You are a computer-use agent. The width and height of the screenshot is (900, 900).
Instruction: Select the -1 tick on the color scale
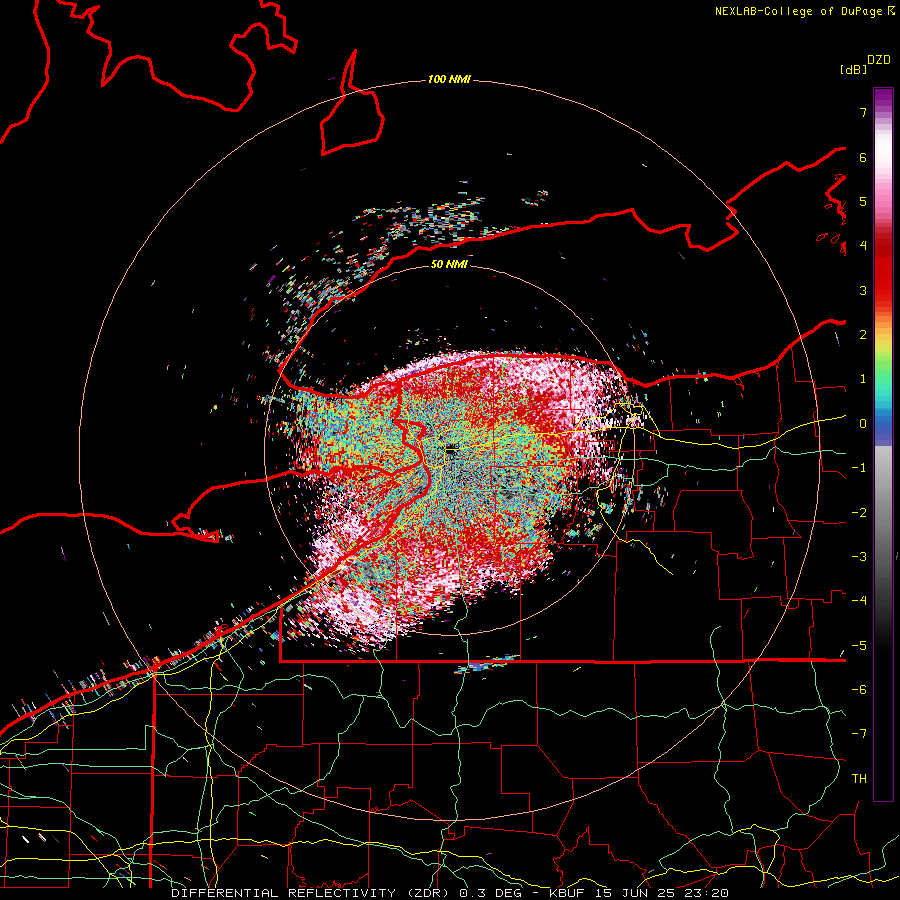859,468
